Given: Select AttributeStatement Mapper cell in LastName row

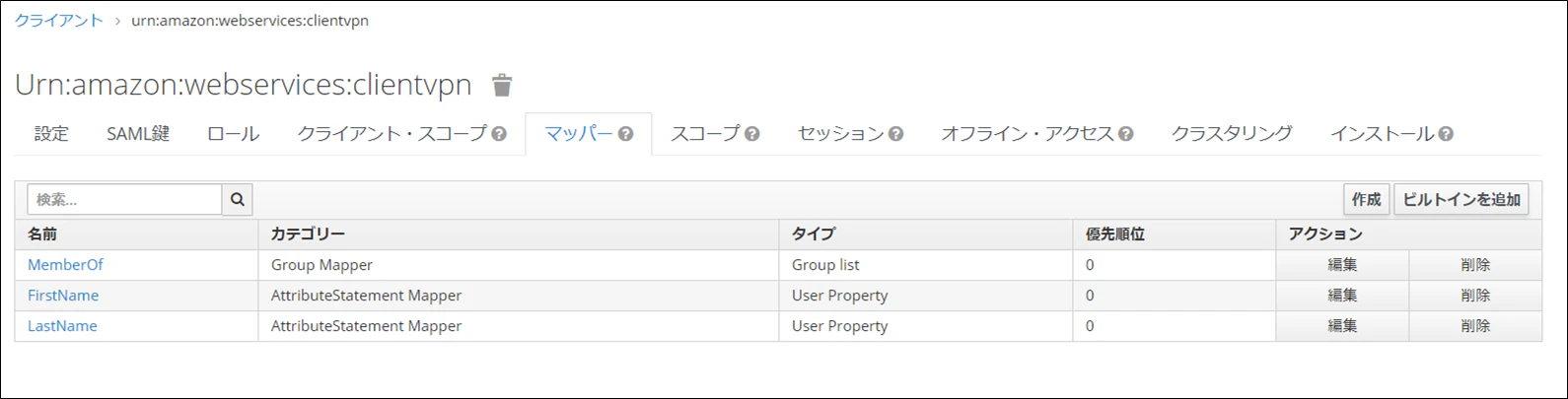Looking at the screenshot, I should (519, 326).
